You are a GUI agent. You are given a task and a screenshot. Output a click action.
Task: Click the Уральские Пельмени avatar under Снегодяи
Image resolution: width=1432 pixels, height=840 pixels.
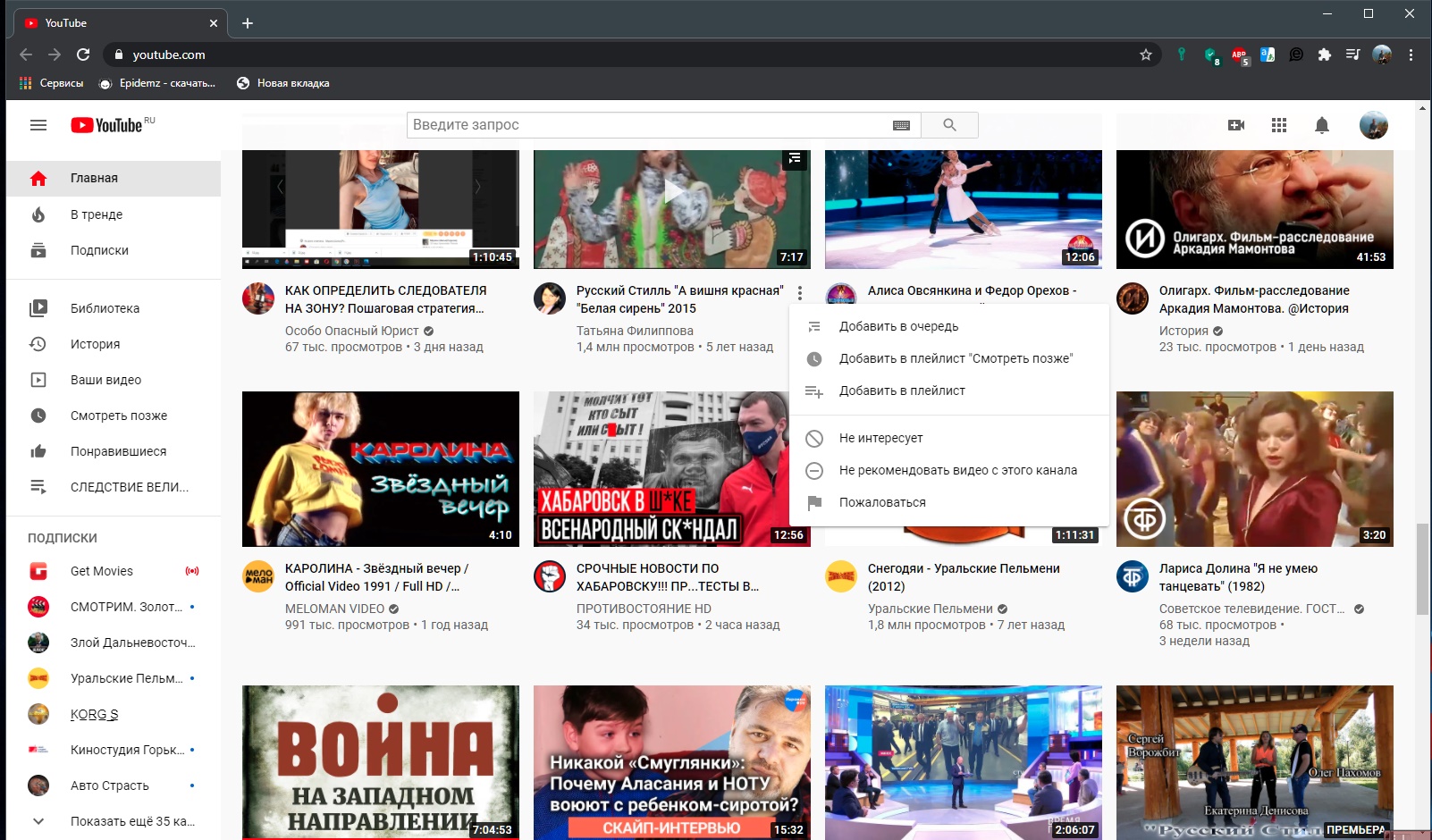click(841, 576)
